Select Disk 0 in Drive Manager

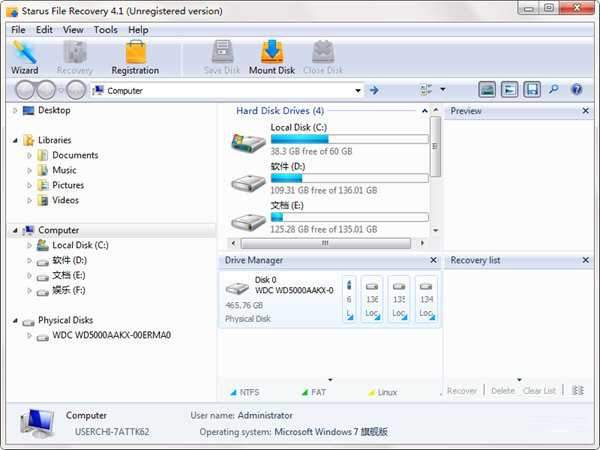tap(280, 300)
